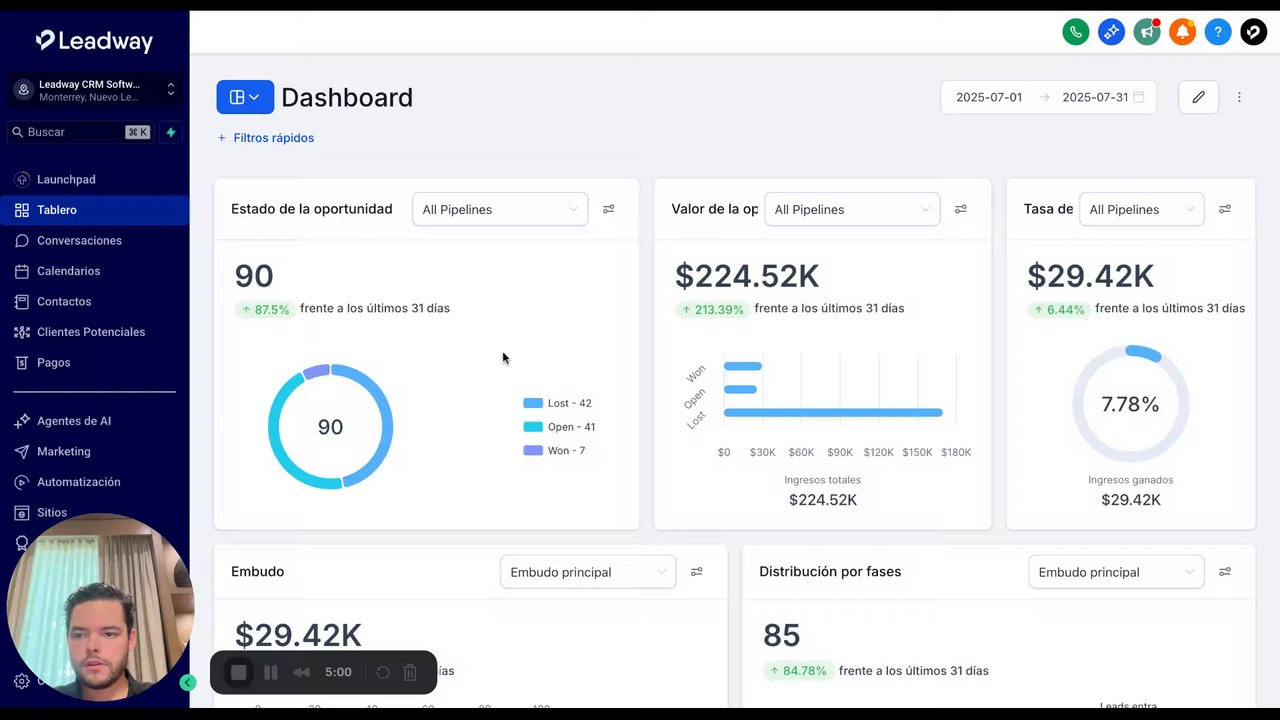The height and width of the screenshot is (720, 1280).
Task: Click the green phone dialer icon
Action: coord(1076,32)
